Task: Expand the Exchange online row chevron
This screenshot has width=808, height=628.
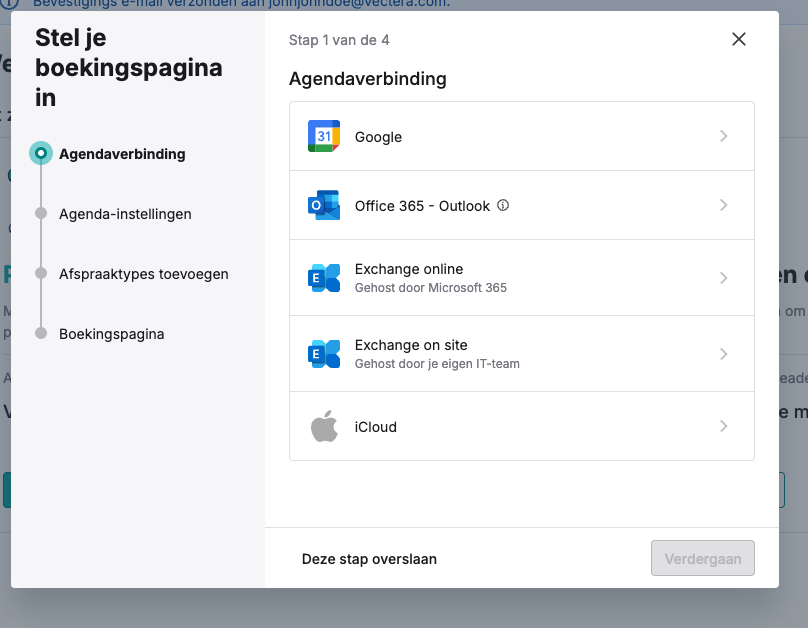Action: click(x=723, y=278)
